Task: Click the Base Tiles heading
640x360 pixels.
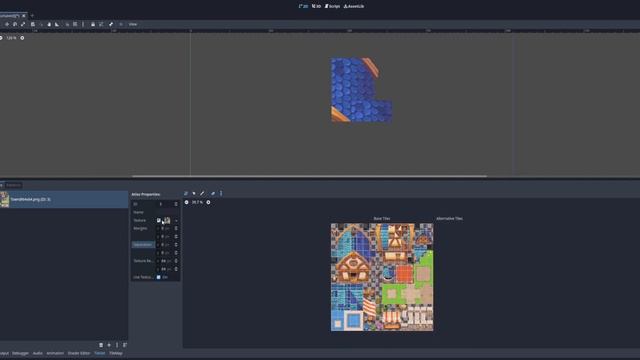Action: pyautogui.click(x=382, y=219)
